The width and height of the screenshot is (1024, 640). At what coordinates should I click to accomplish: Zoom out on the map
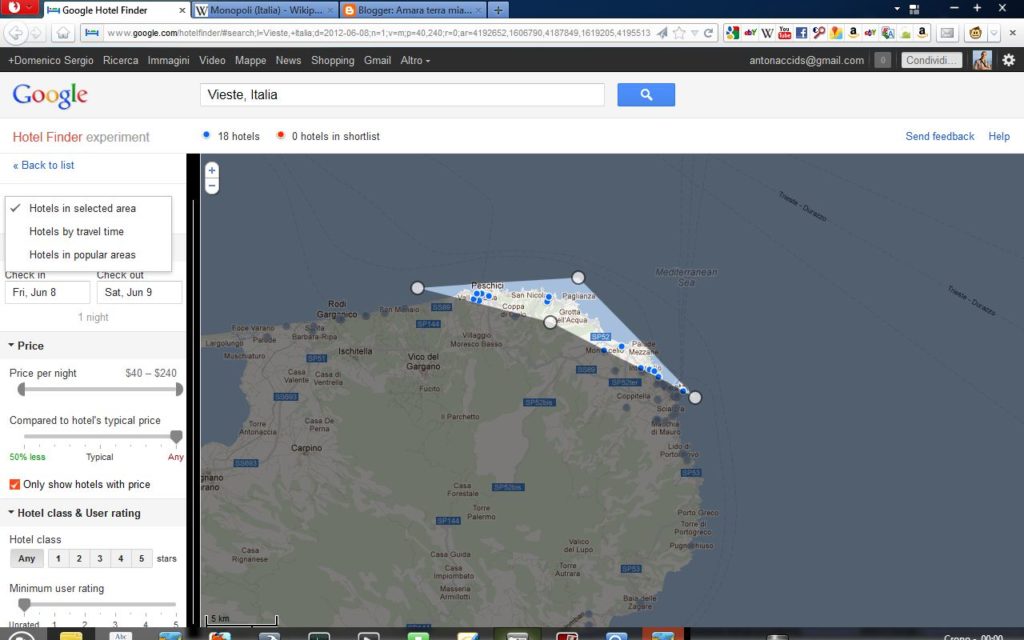[212, 186]
